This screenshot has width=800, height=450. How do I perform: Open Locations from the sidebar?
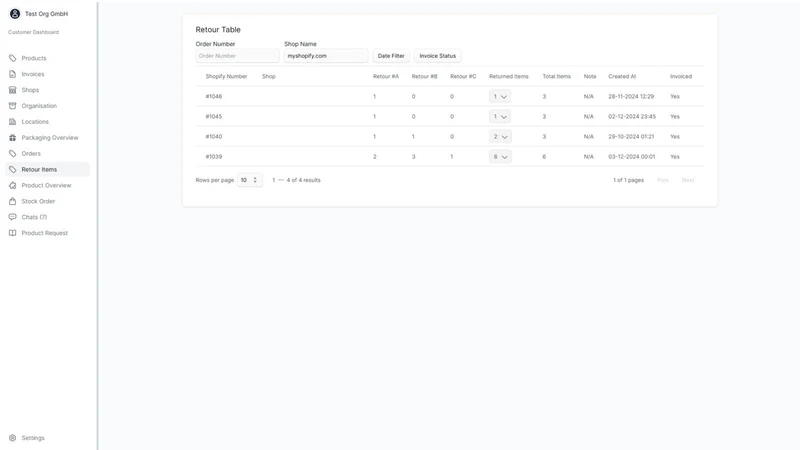(x=47, y=121)
